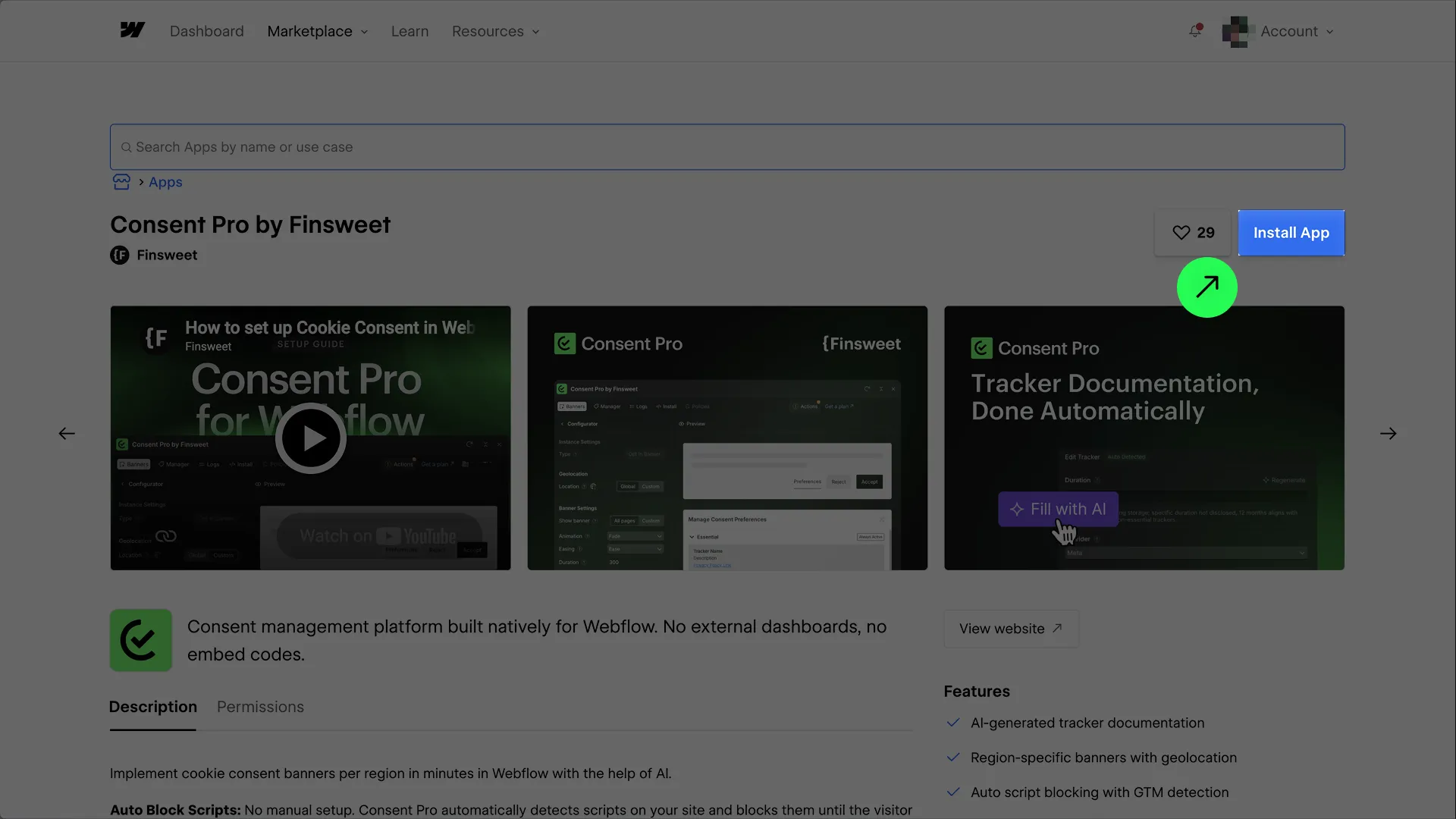
Task: Open View website link
Action: (x=1011, y=629)
